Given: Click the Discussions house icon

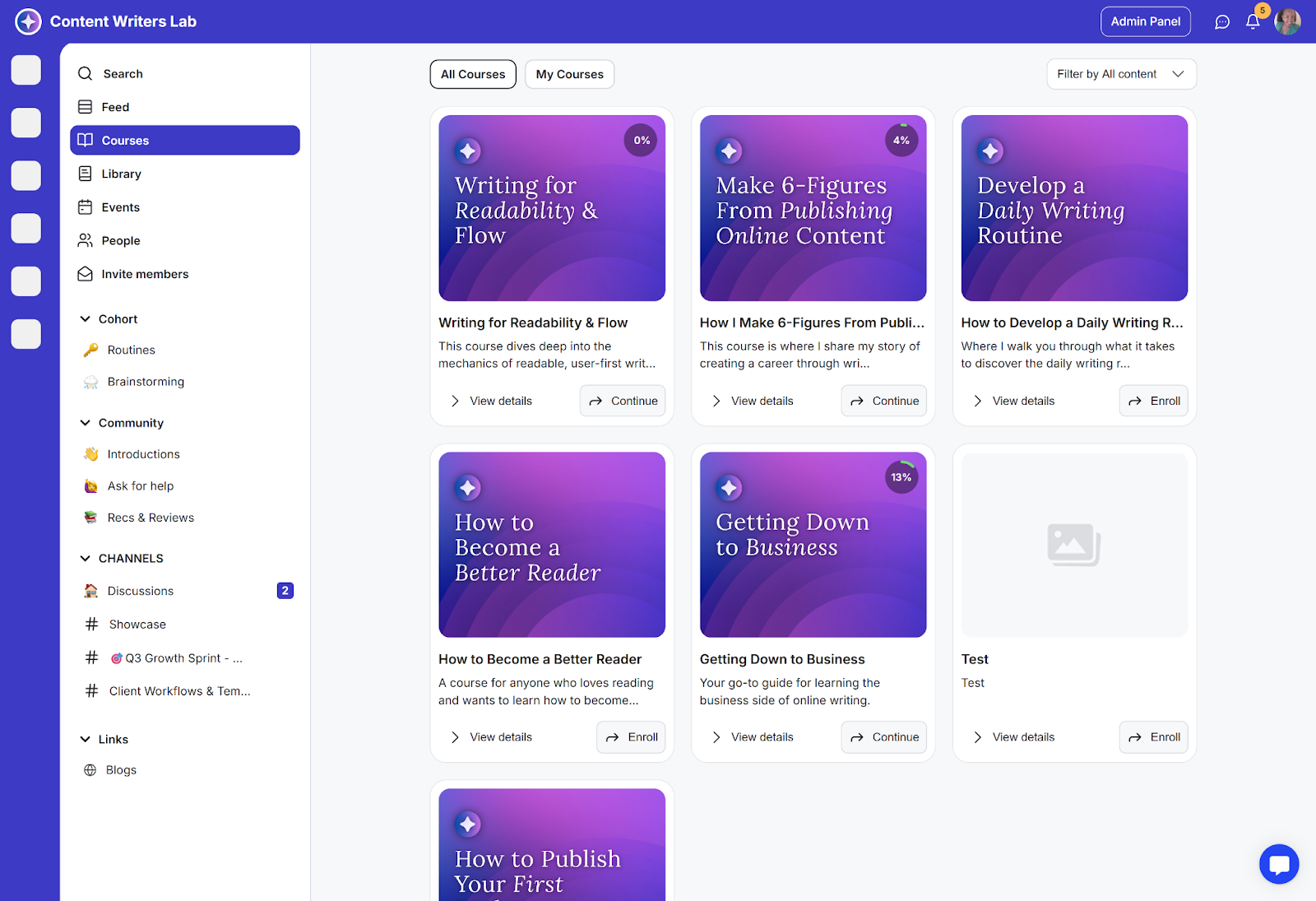Looking at the screenshot, I should click(x=91, y=591).
